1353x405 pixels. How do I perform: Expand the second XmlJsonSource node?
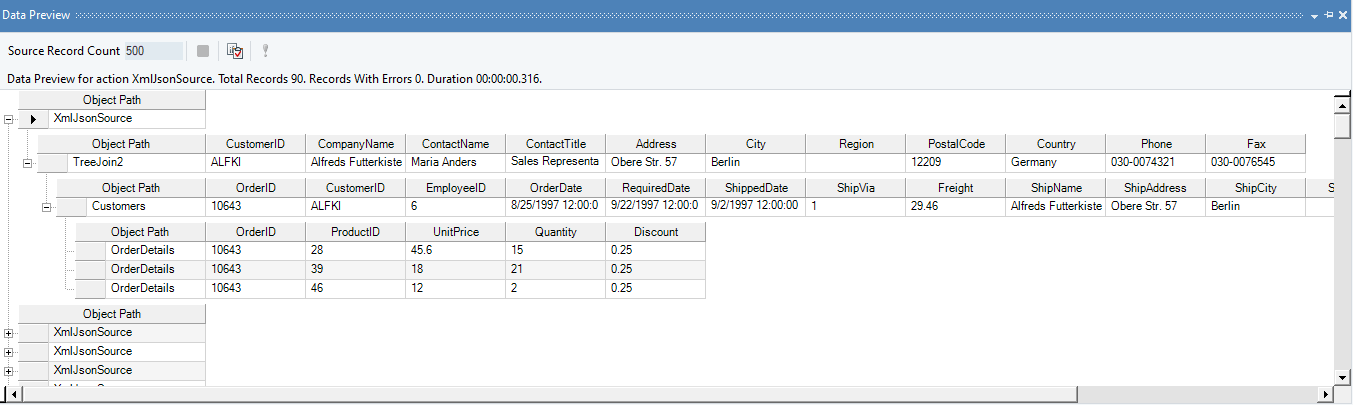[9, 333]
